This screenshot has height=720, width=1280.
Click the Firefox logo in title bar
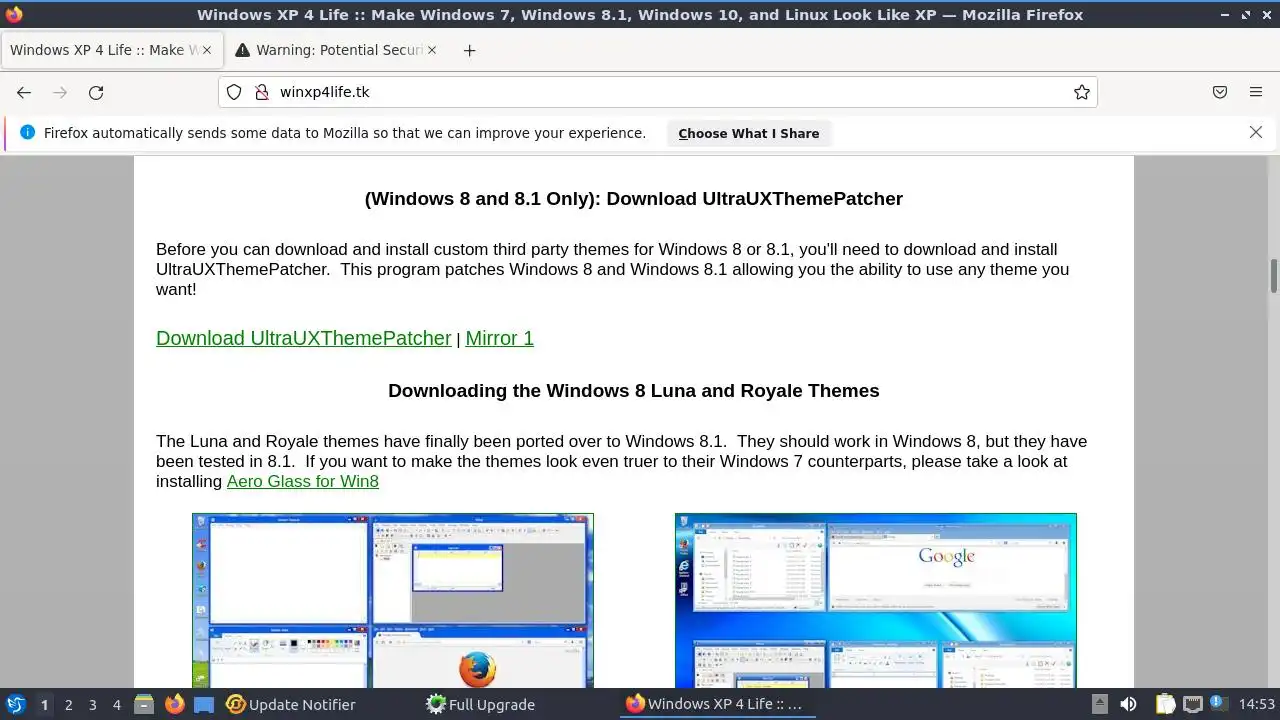(x=14, y=14)
